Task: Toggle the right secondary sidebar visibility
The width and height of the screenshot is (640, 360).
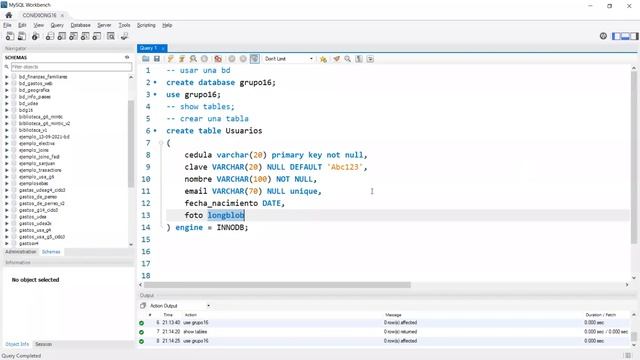Action: point(634,36)
